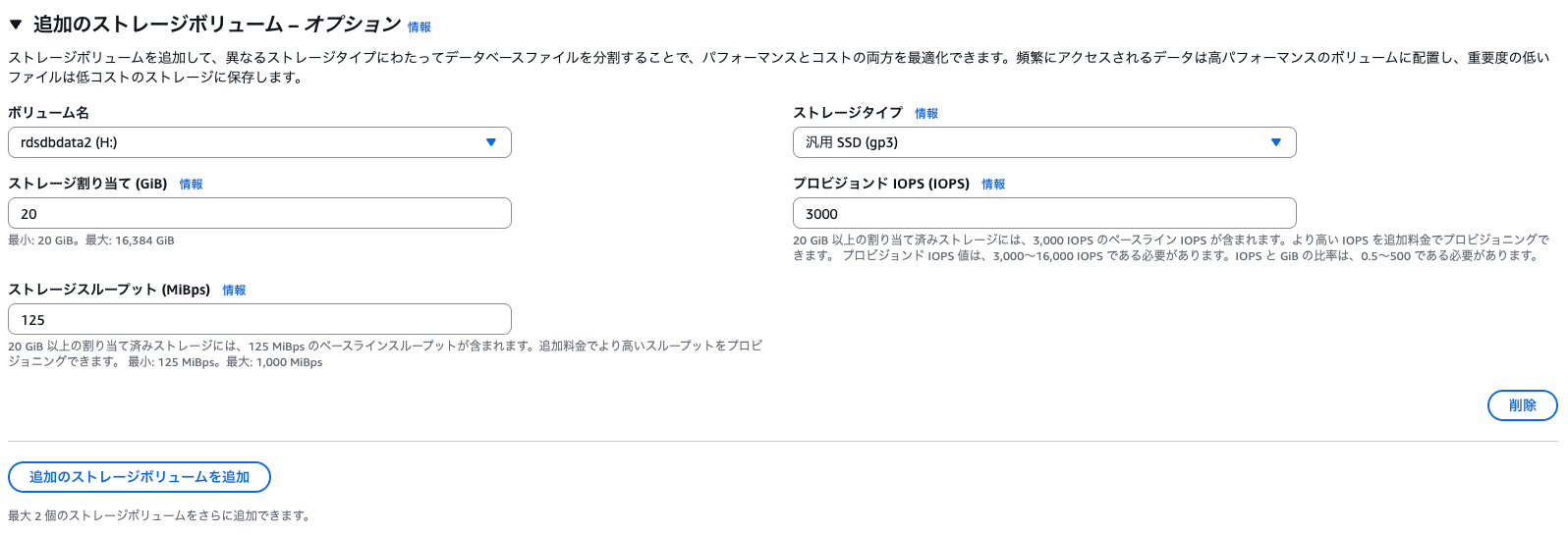This screenshot has height=535, width=1568.
Task: Click the ストレージ割り当て input field containing 20
Action: click(259, 214)
